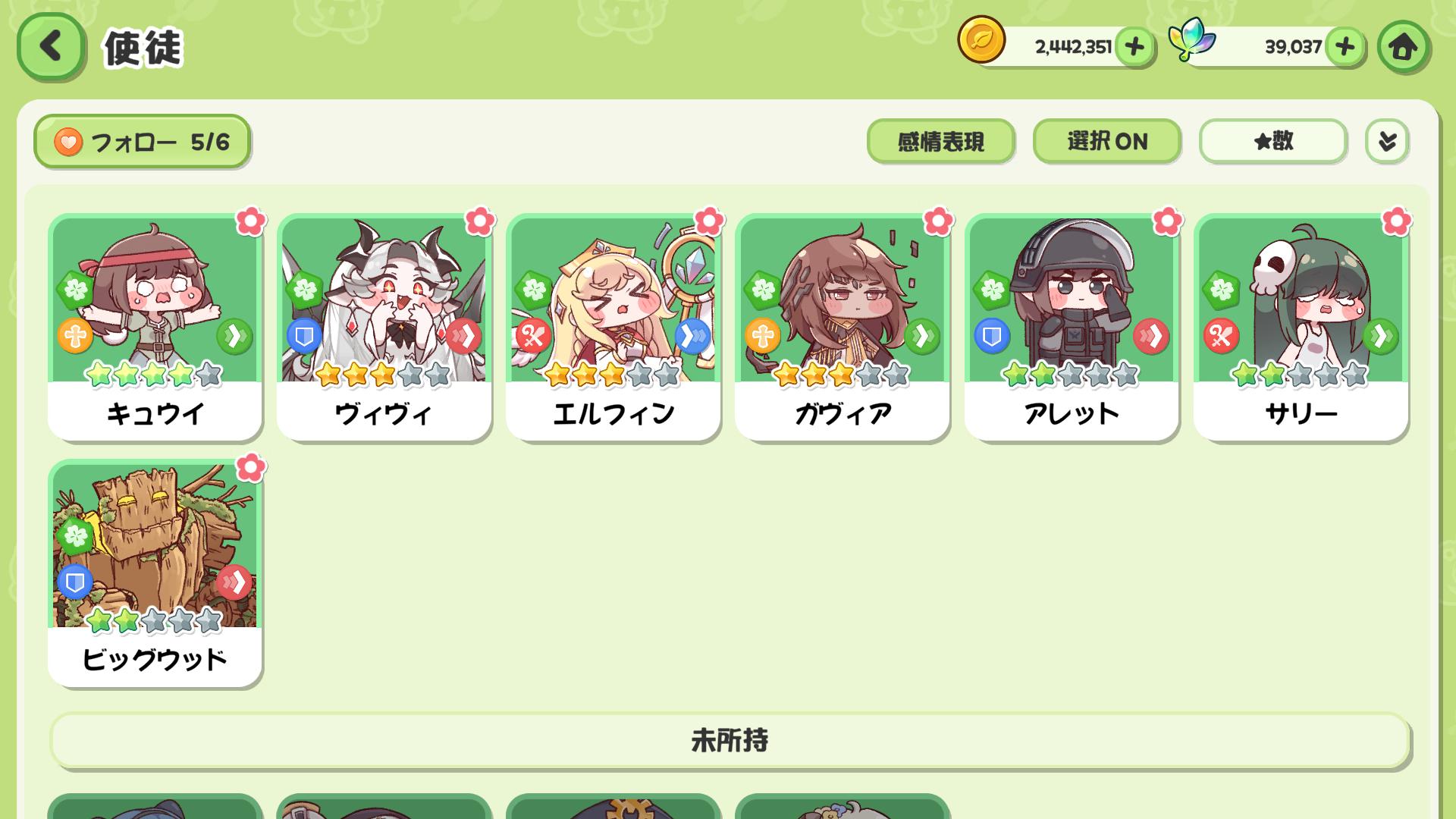Add more gold coins with plus
Viewport: 1456px width, 819px height.
(1134, 47)
